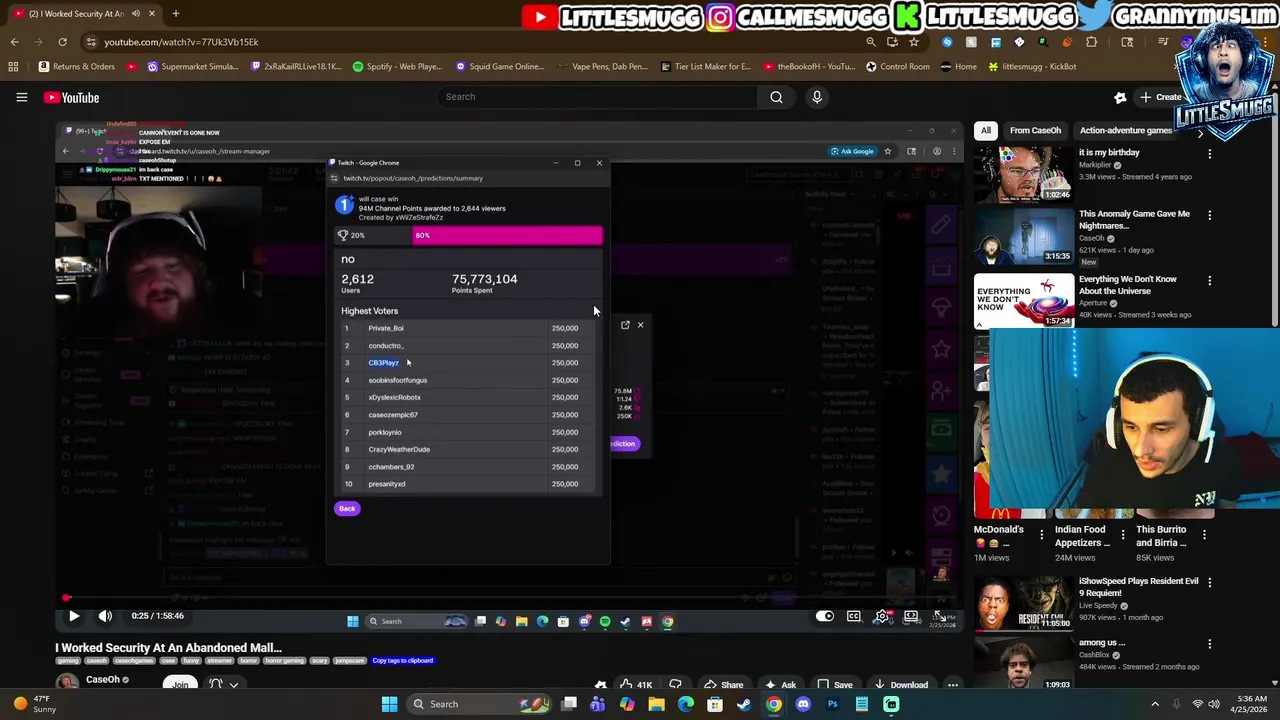Open options menu for 'among us ...' video
This screenshot has width=1280, height=720.
pos(1209,644)
